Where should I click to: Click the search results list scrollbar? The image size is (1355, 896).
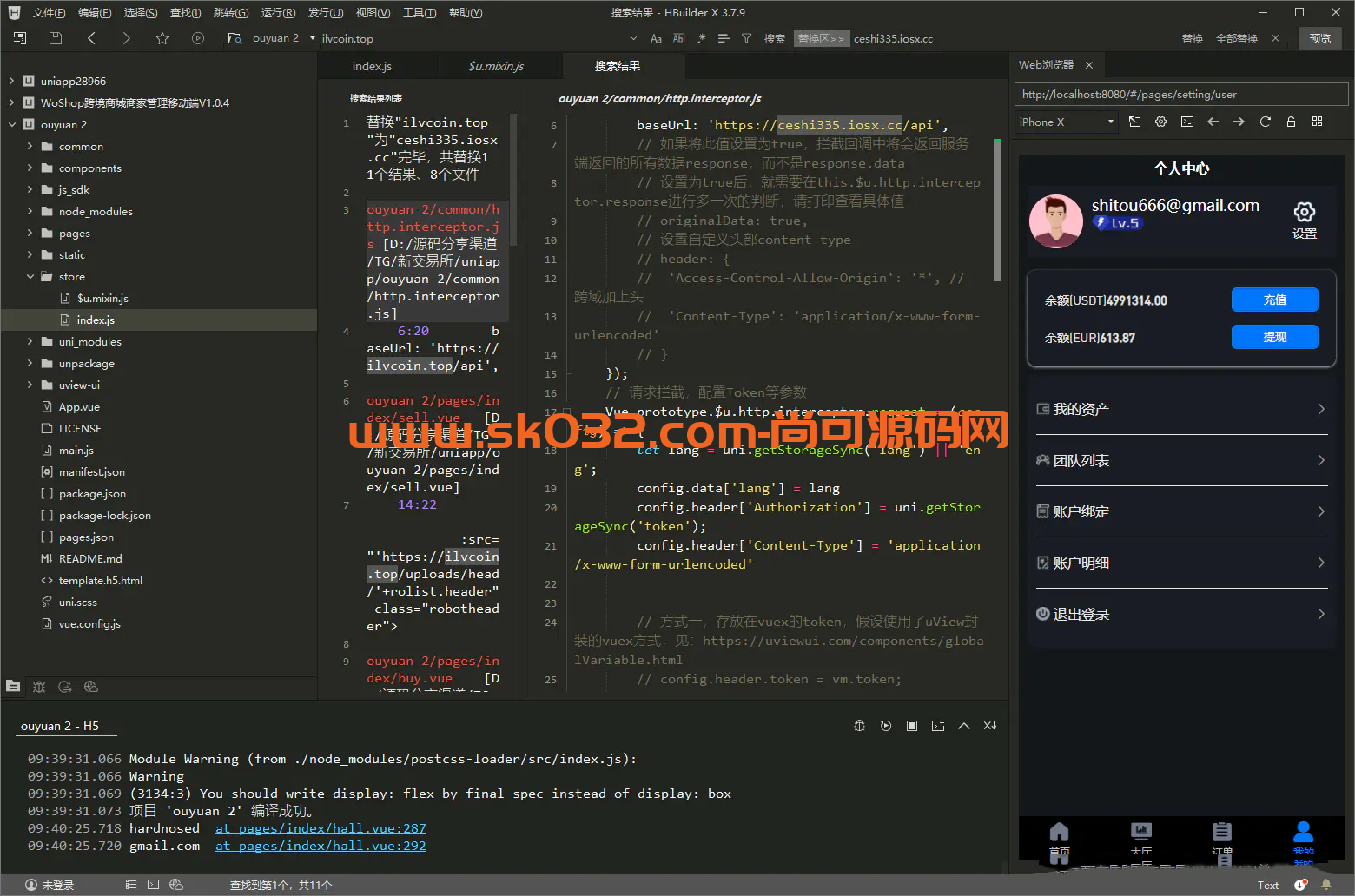pyautogui.click(x=513, y=178)
